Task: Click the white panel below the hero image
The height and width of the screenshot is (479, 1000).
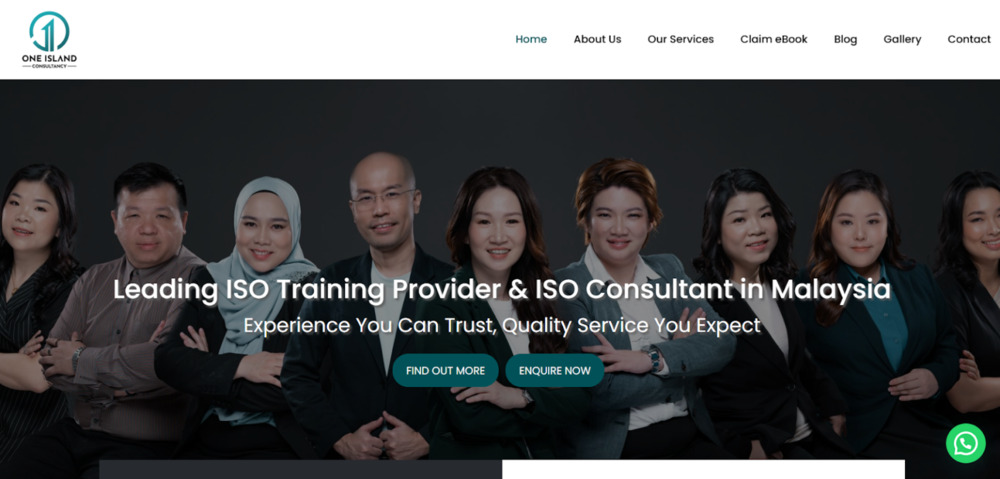Action: [x=703, y=469]
